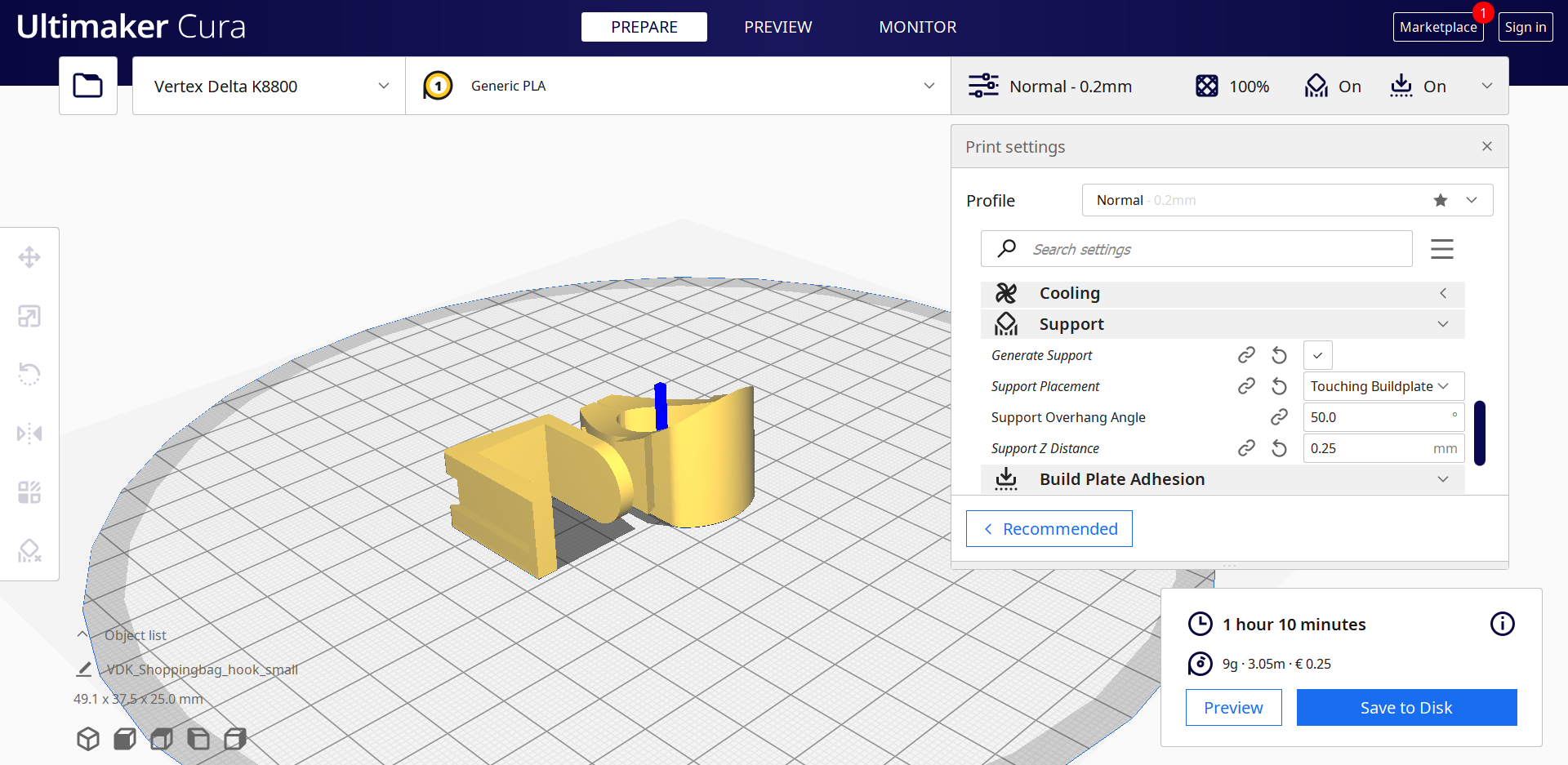Screen dimensions: 1568x765
Task: Select VDK_Shoppingbag_hook_small in object list
Action: coord(202,669)
